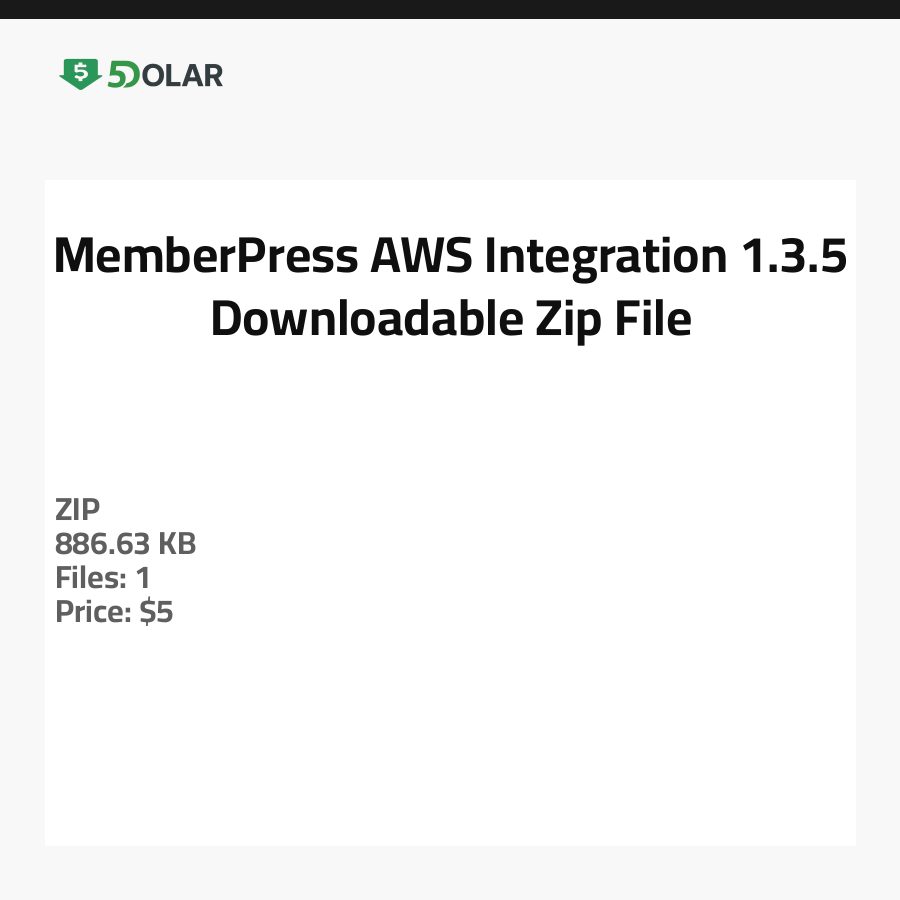Screen dimensions: 900x900
Task: Click the 1.3.5 version number
Action: point(793,257)
